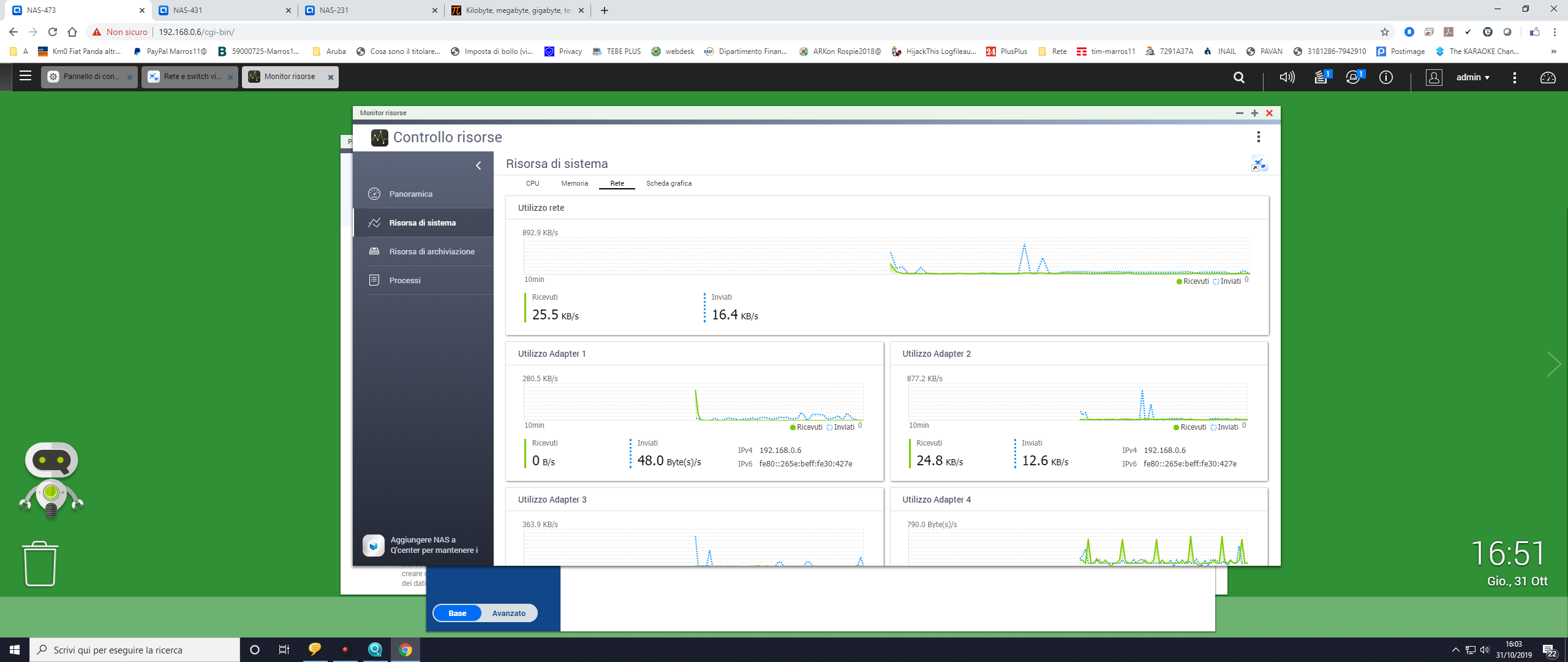Open the volume control speaker icon
The height and width of the screenshot is (662, 1568).
[1287, 77]
